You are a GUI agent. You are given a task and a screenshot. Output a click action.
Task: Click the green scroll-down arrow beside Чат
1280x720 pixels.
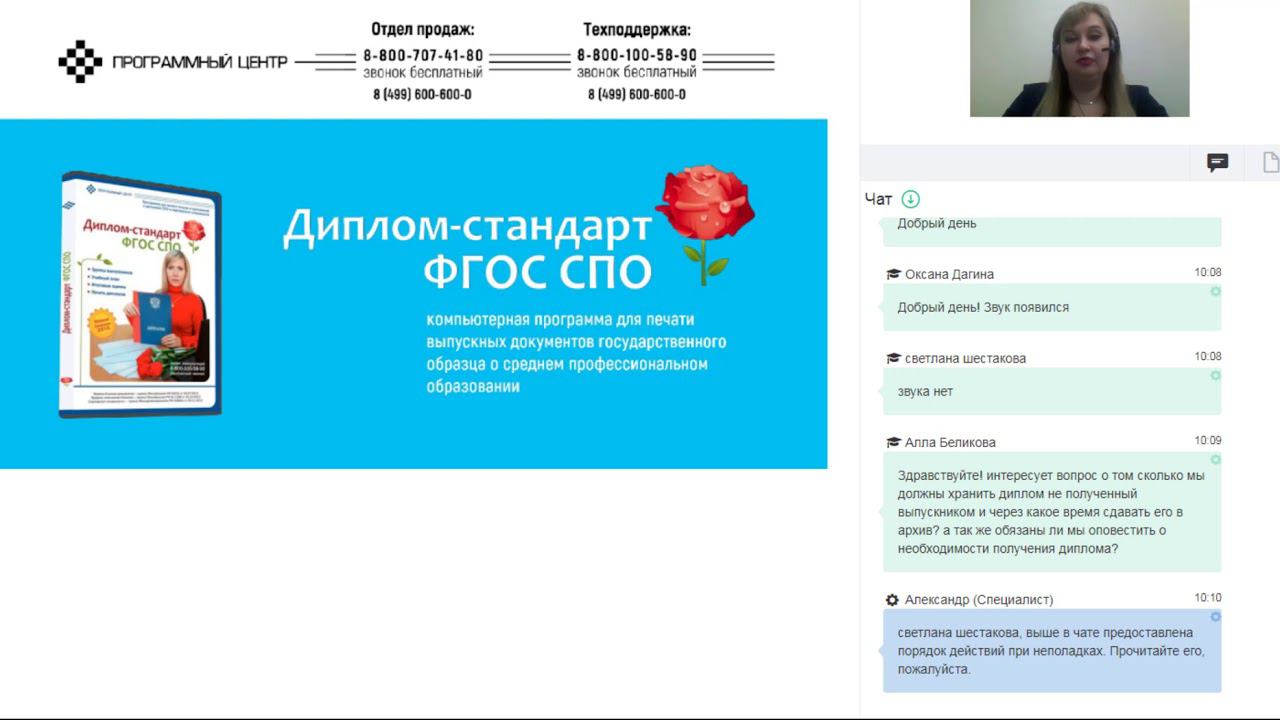(910, 199)
